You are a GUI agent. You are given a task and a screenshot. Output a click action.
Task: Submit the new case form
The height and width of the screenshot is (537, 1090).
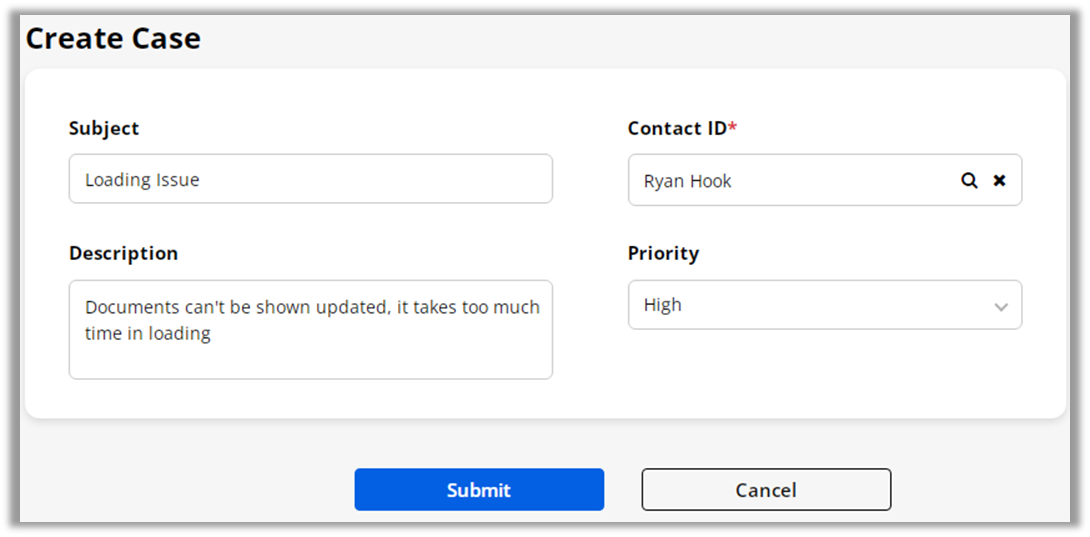(479, 490)
